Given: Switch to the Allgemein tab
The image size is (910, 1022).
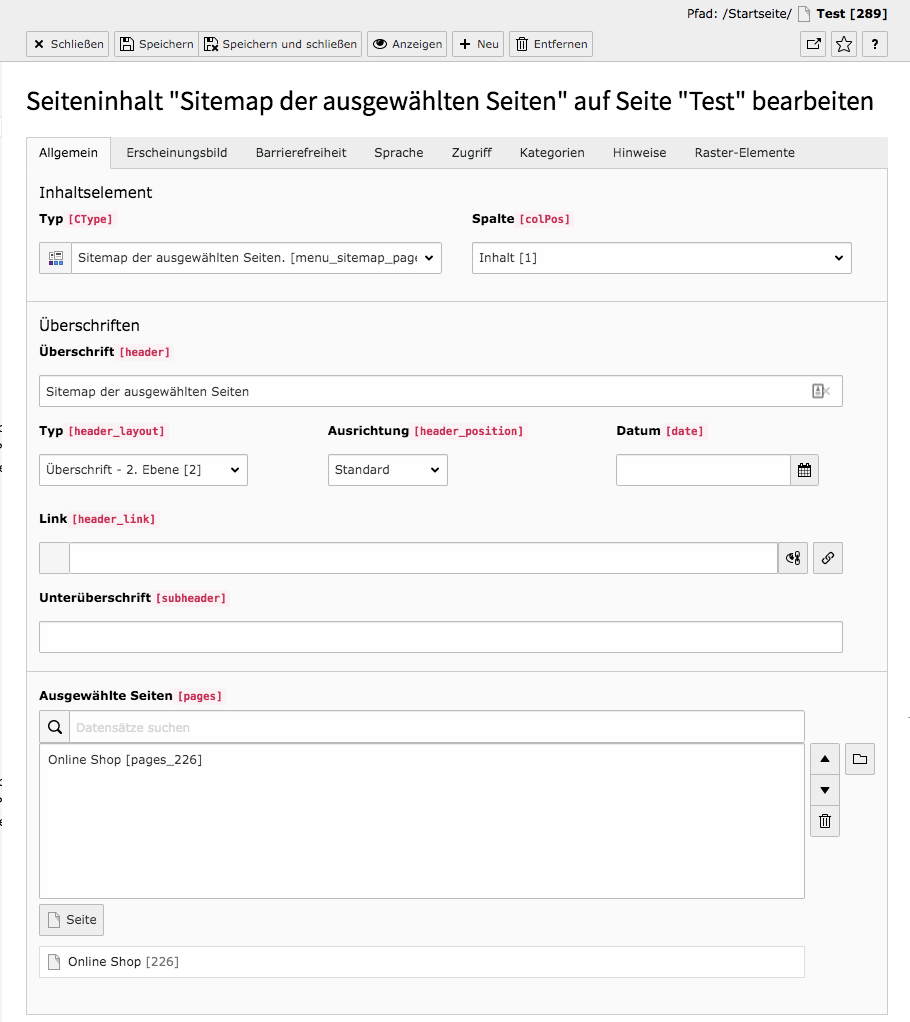Looking at the screenshot, I should (68, 153).
